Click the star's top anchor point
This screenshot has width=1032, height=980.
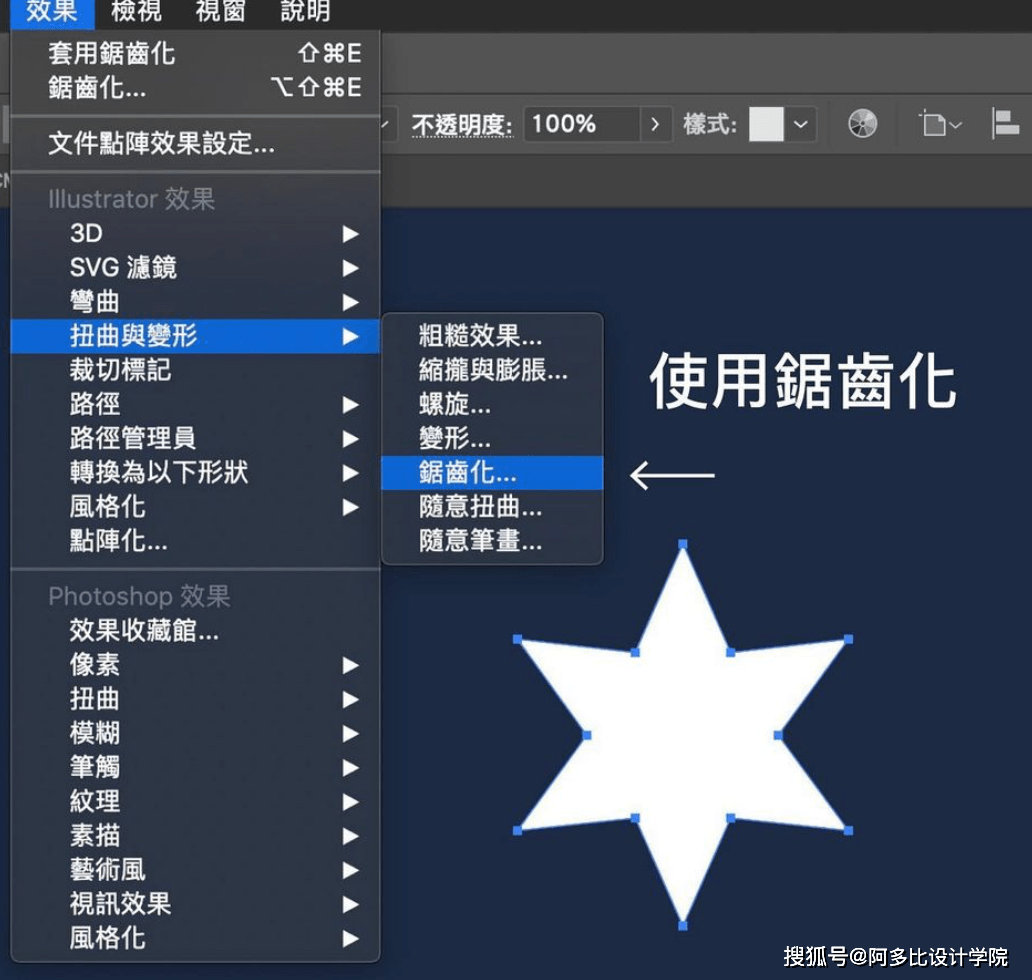[x=683, y=544]
